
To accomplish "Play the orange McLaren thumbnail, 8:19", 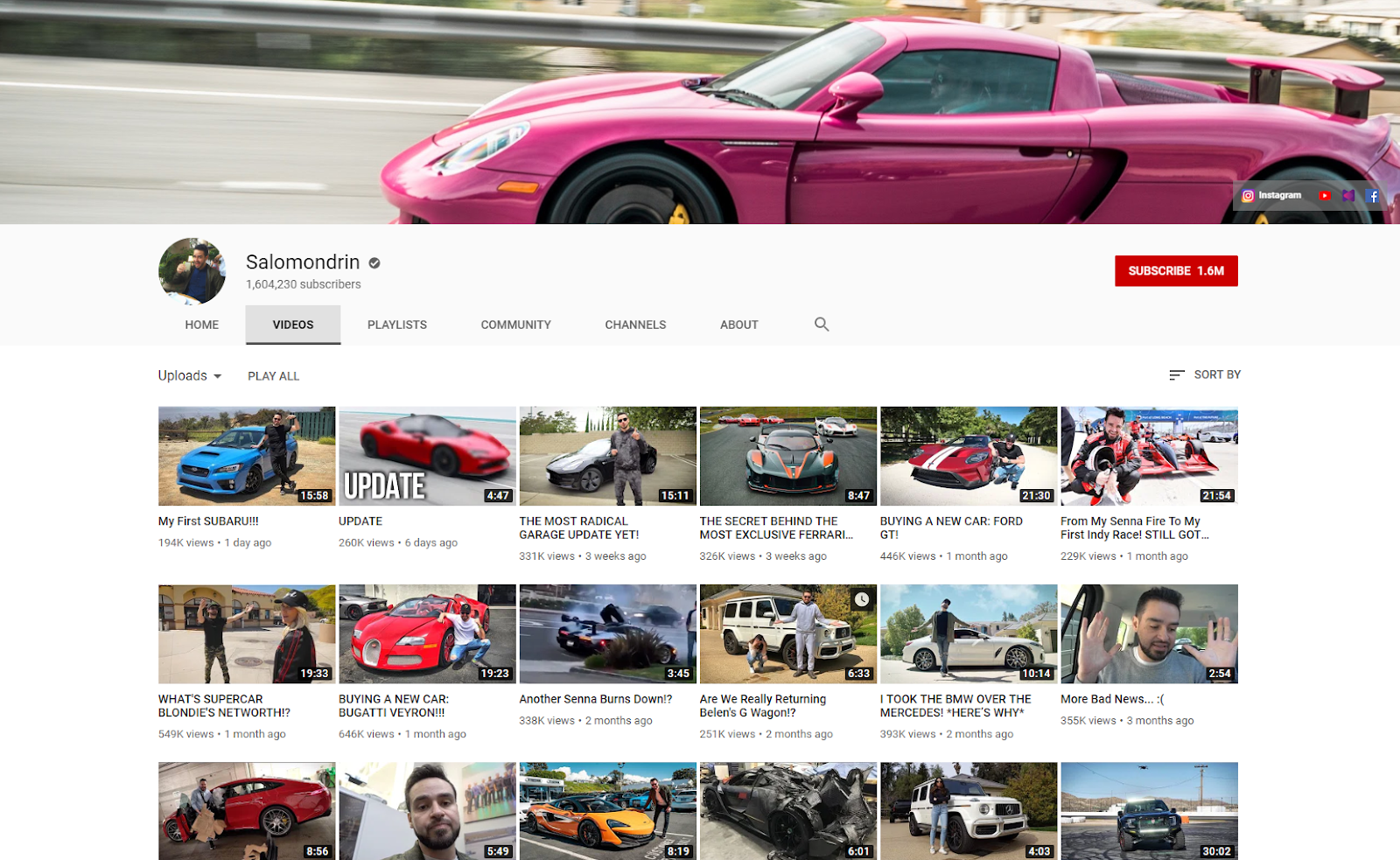I will tap(607, 811).
